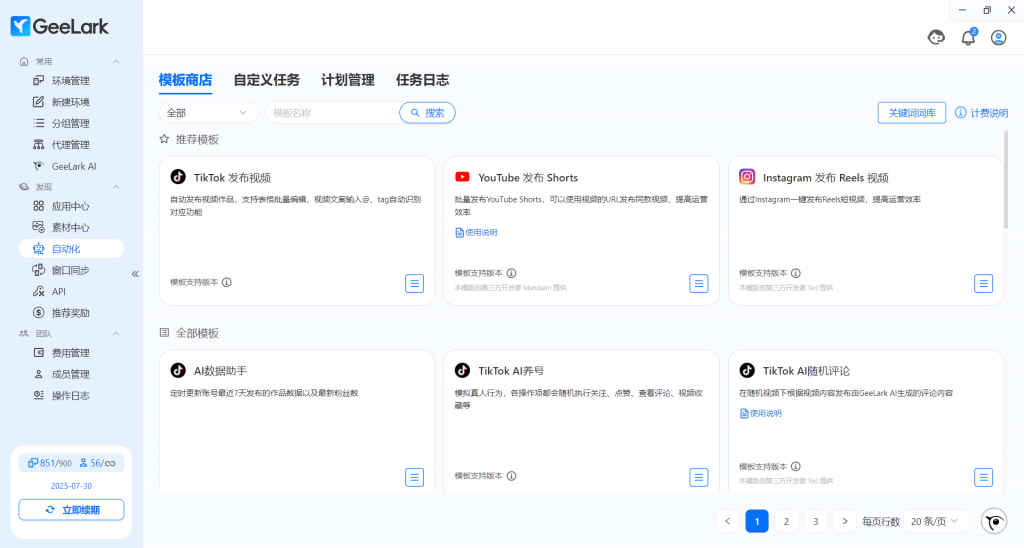The width and height of the screenshot is (1024, 548).
Task: Click the Instagram 发布 Reels template list icon
Action: click(983, 283)
